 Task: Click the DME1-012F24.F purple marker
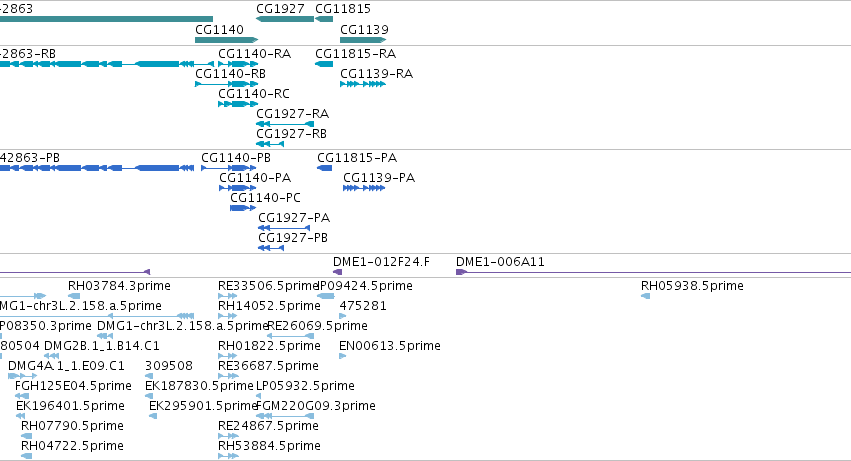pos(338,272)
